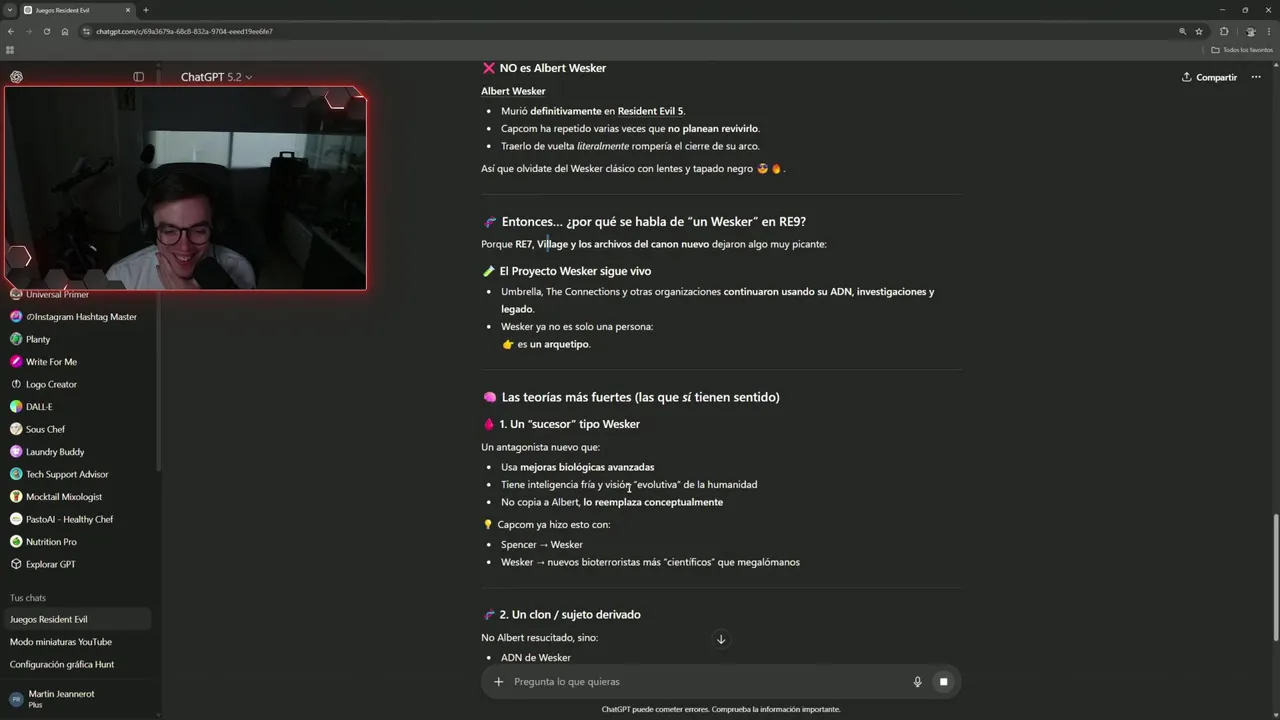Click the Chrome home button
1280x720 pixels.
65,31
